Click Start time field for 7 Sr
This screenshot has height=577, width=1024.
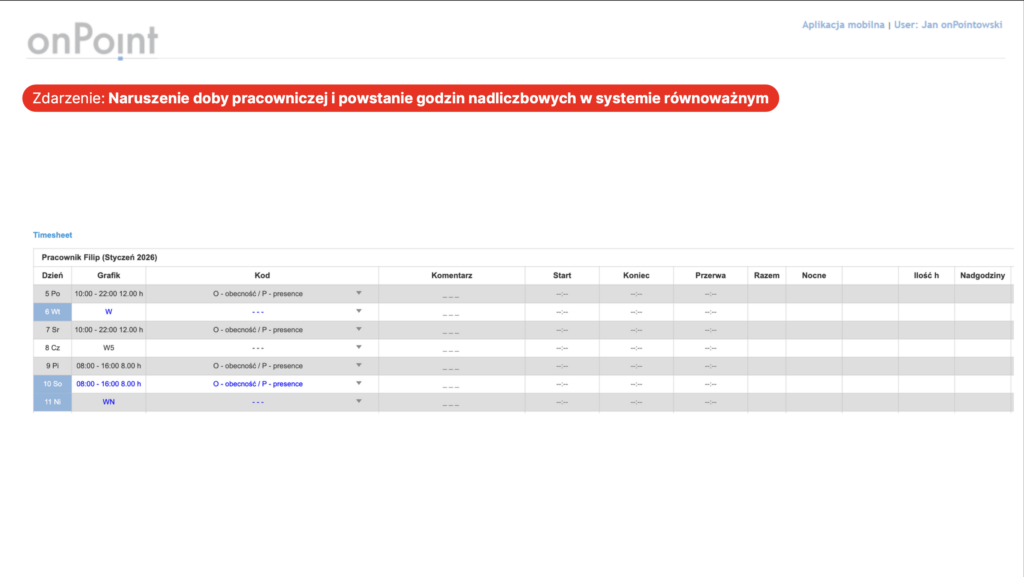tap(562, 330)
